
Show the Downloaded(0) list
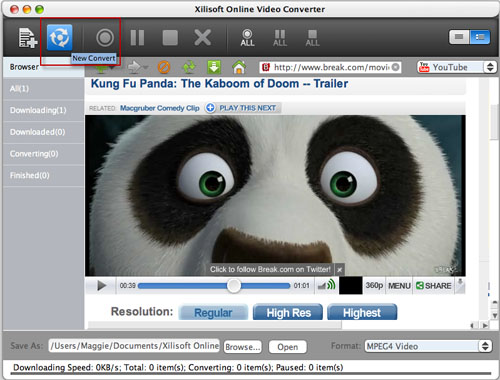point(44,132)
